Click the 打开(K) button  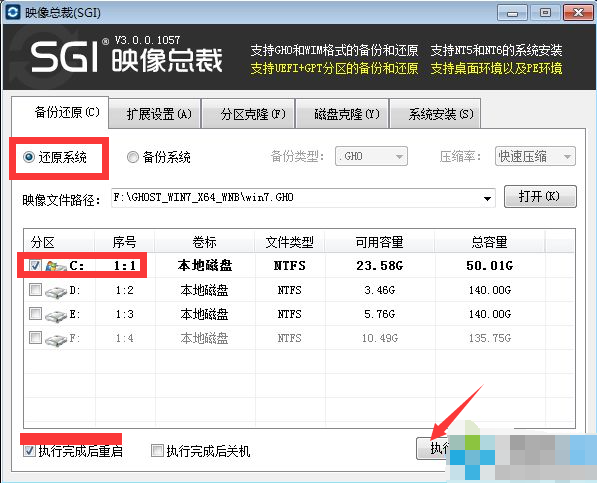tap(540, 196)
